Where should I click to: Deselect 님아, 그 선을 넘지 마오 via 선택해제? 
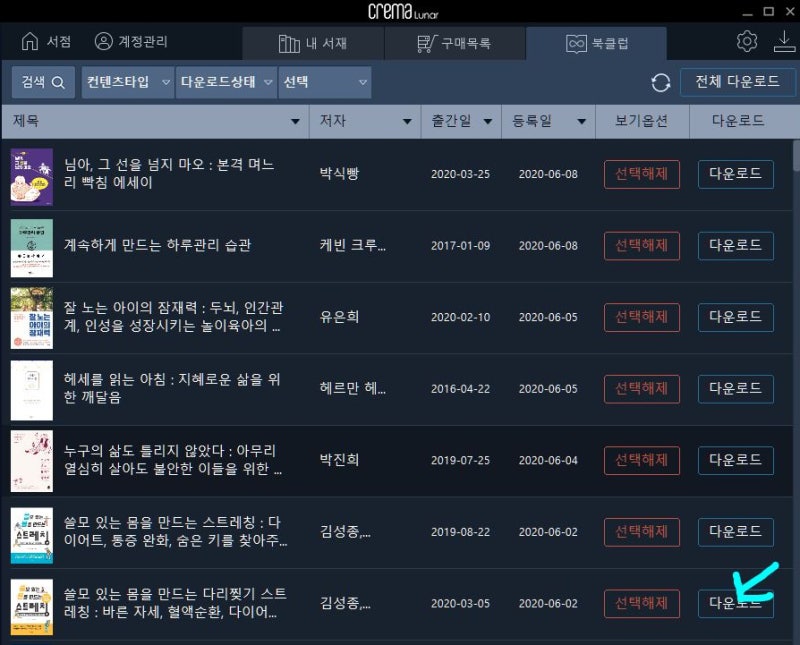coord(641,173)
